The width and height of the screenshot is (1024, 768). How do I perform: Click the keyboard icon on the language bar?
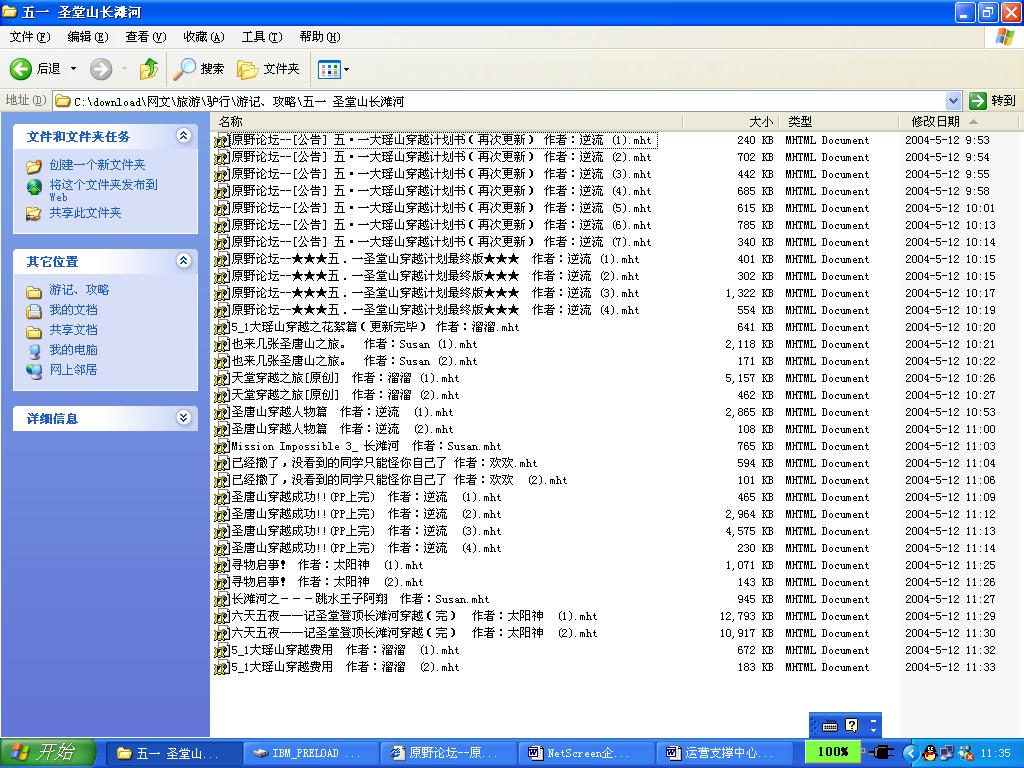coord(829,725)
